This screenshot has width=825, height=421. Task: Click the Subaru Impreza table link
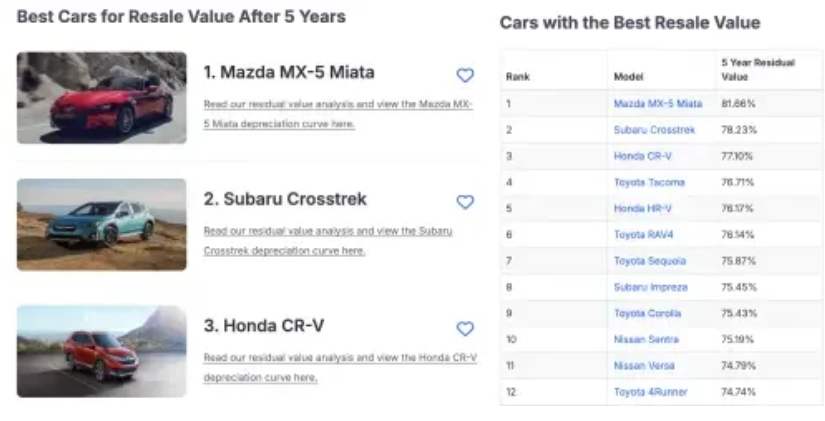650,287
